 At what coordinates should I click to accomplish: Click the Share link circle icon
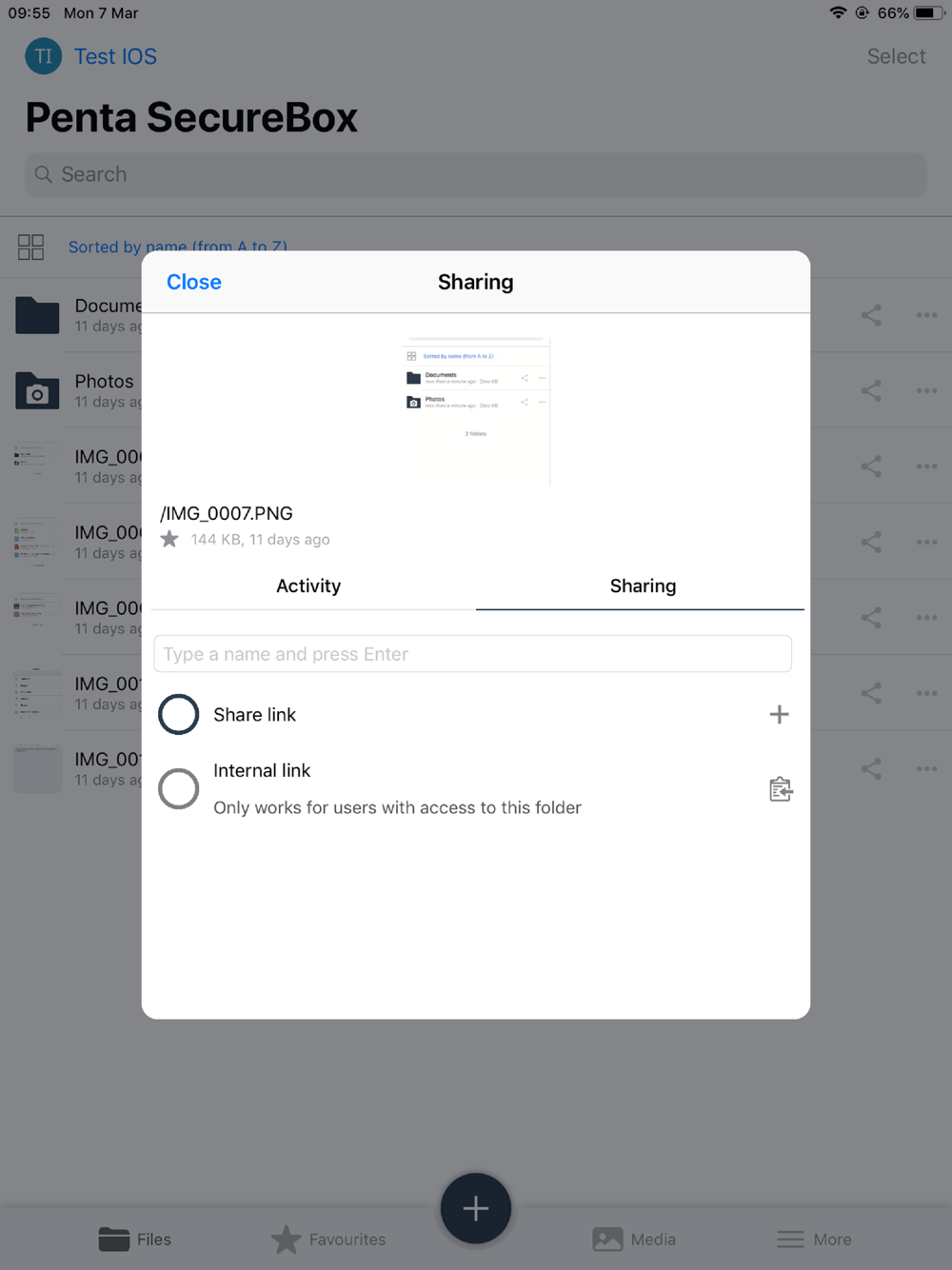[x=178, y=714]
